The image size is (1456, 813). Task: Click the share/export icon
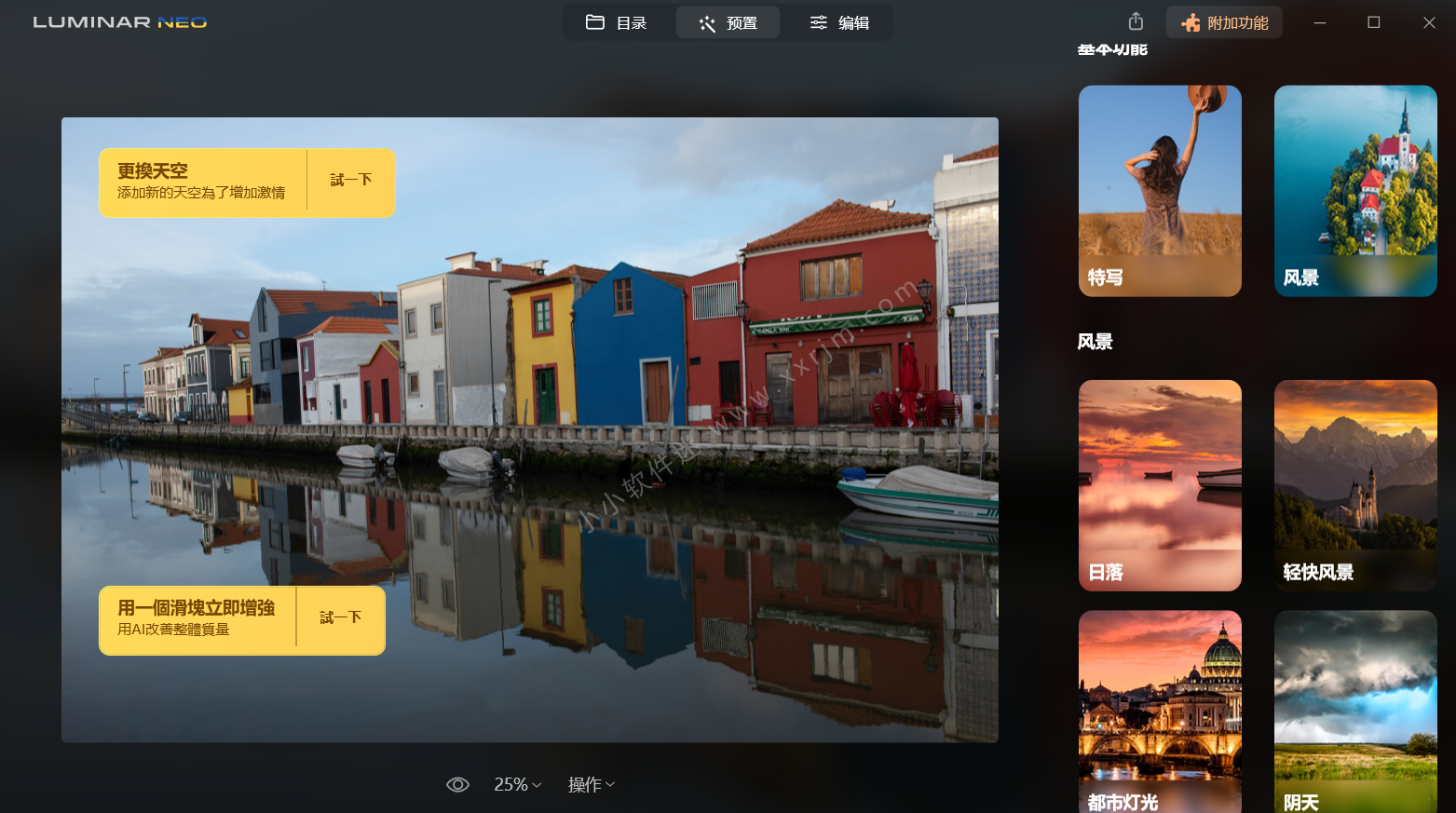tap(1136, 21)
